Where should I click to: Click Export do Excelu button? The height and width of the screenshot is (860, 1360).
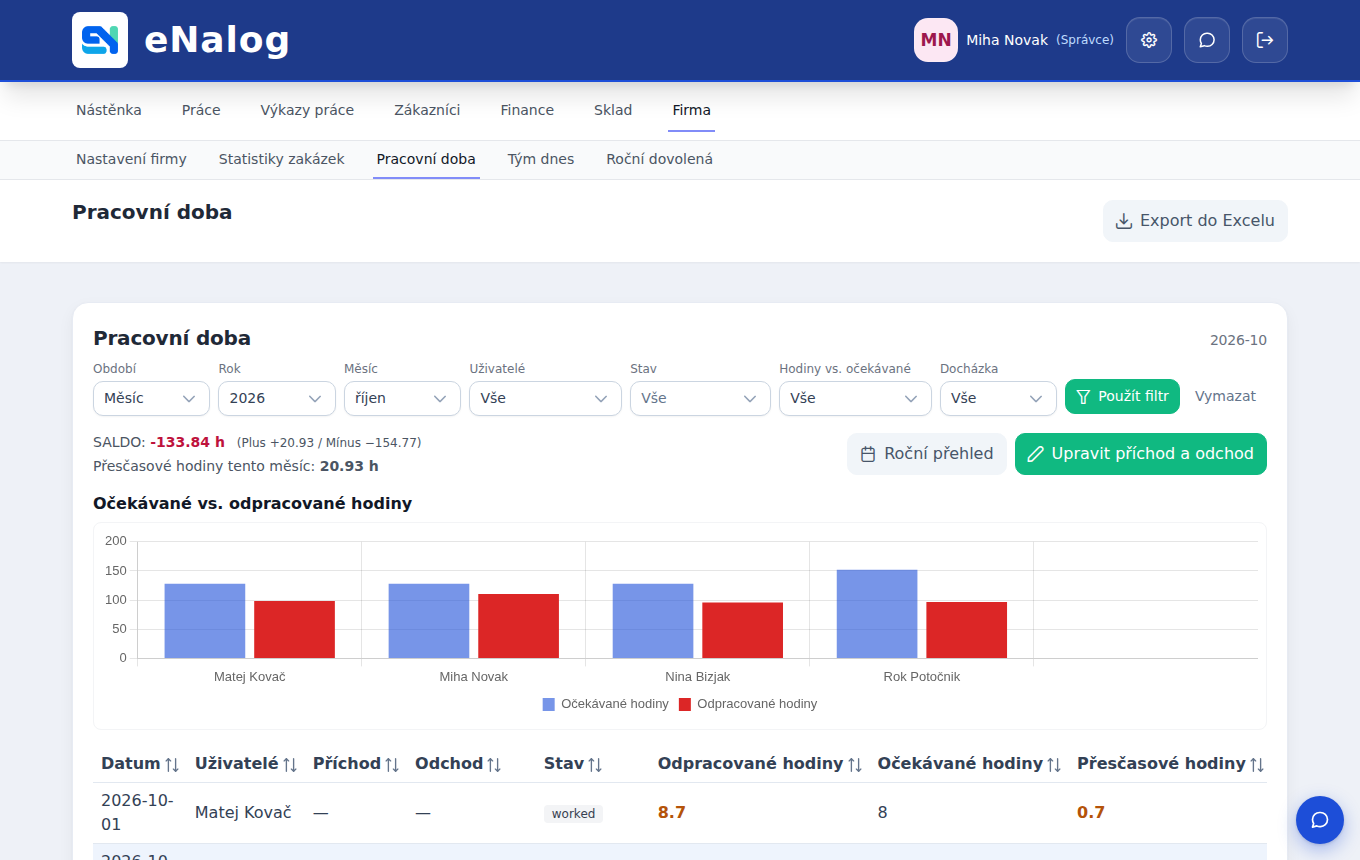click(x=1195, y=221)
